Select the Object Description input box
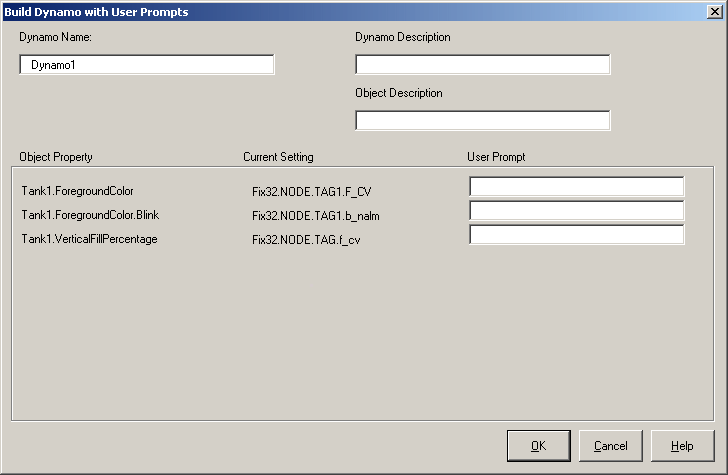Screen dimensions: 728x475 tap(482, 121)
